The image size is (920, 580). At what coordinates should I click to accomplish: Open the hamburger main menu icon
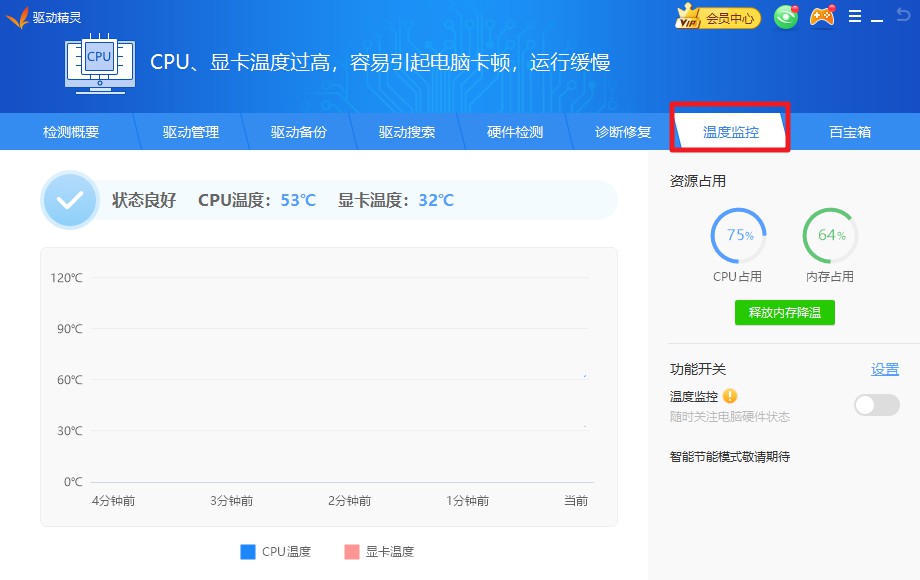click(x=855, y=16)
